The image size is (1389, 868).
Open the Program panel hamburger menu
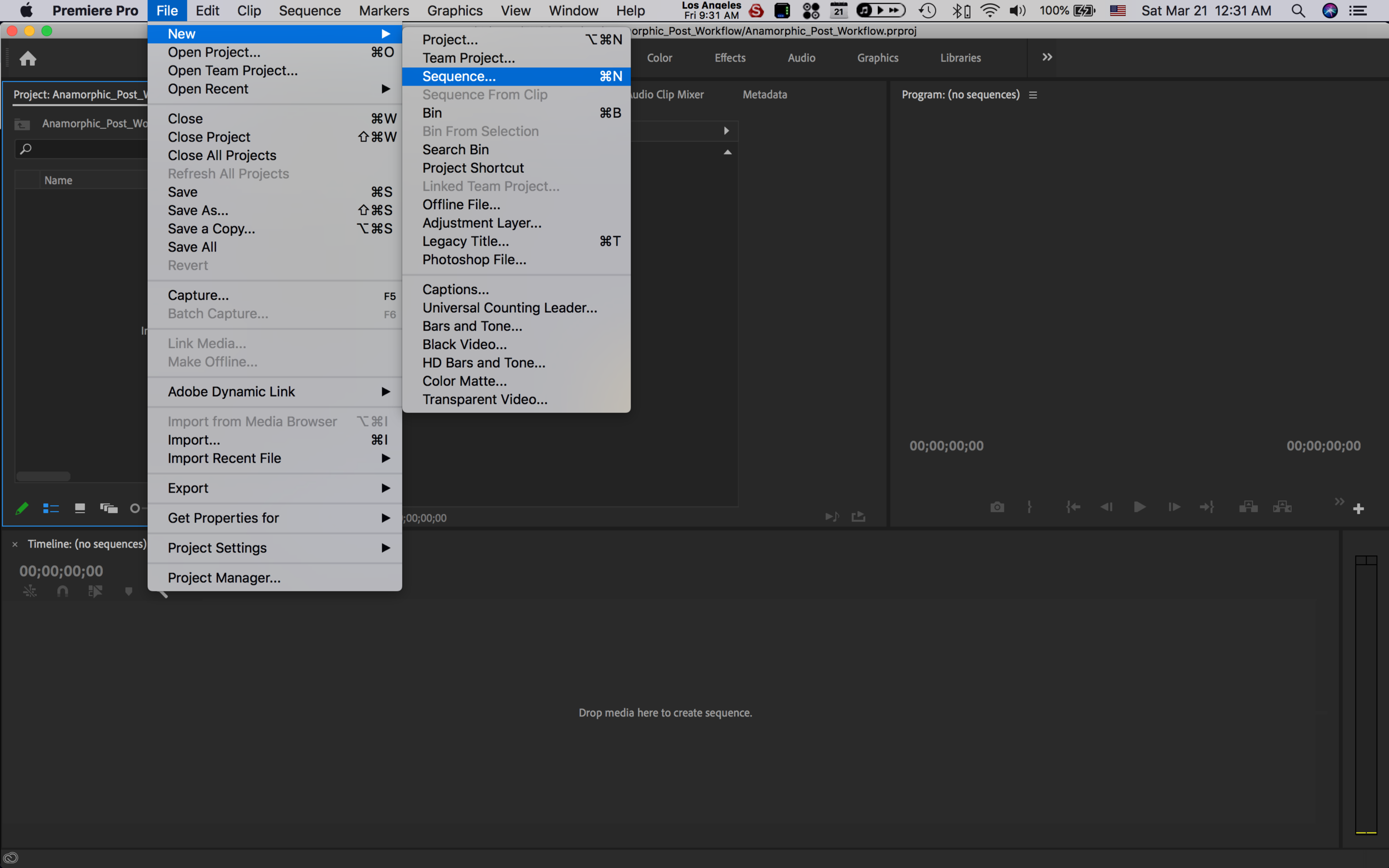tap(1033, 95)
